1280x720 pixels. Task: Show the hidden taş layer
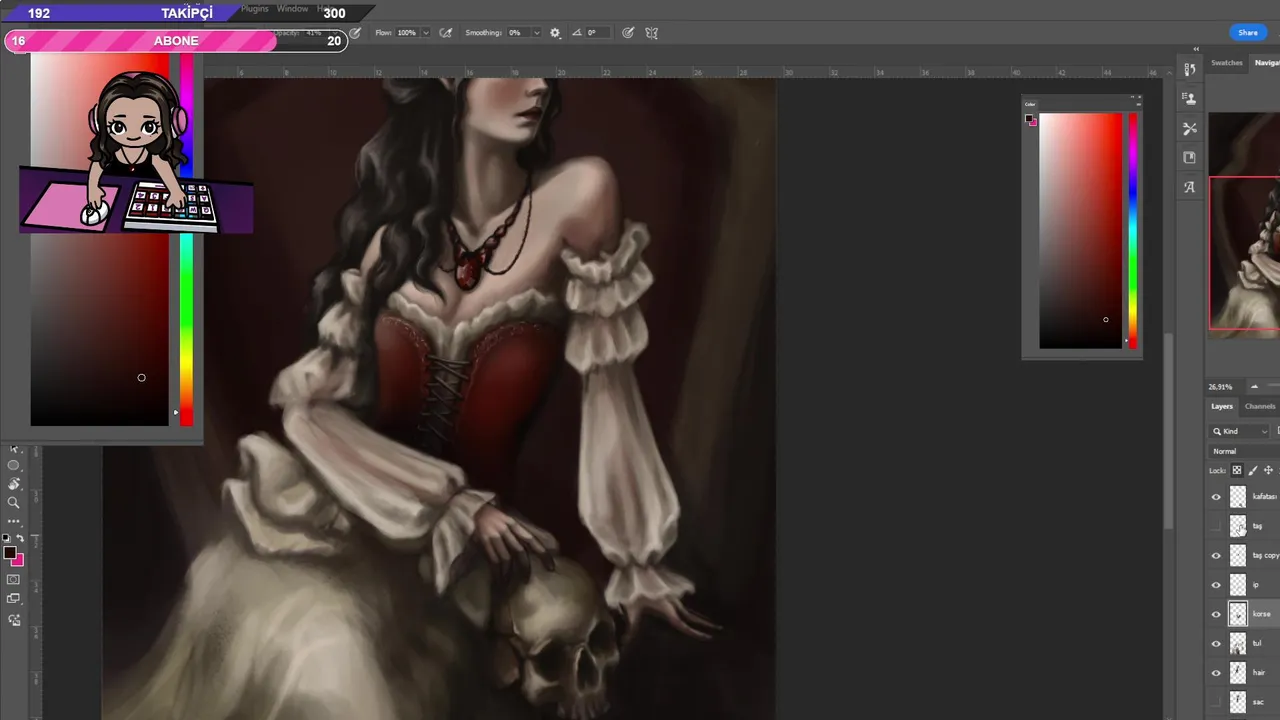1216,526
